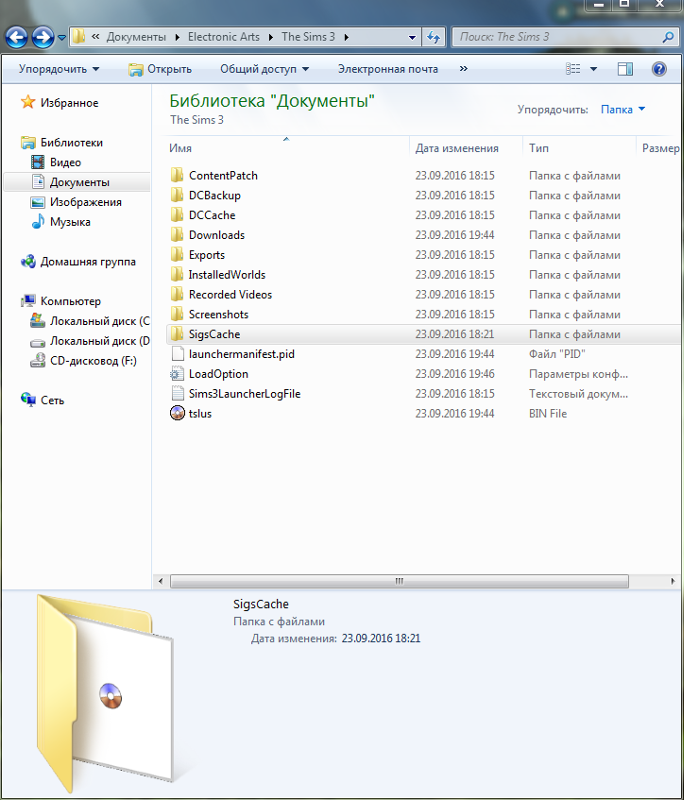Sort by the Размер column header
The height and width of the screenshot is (800, 684).
click(660, 148)
